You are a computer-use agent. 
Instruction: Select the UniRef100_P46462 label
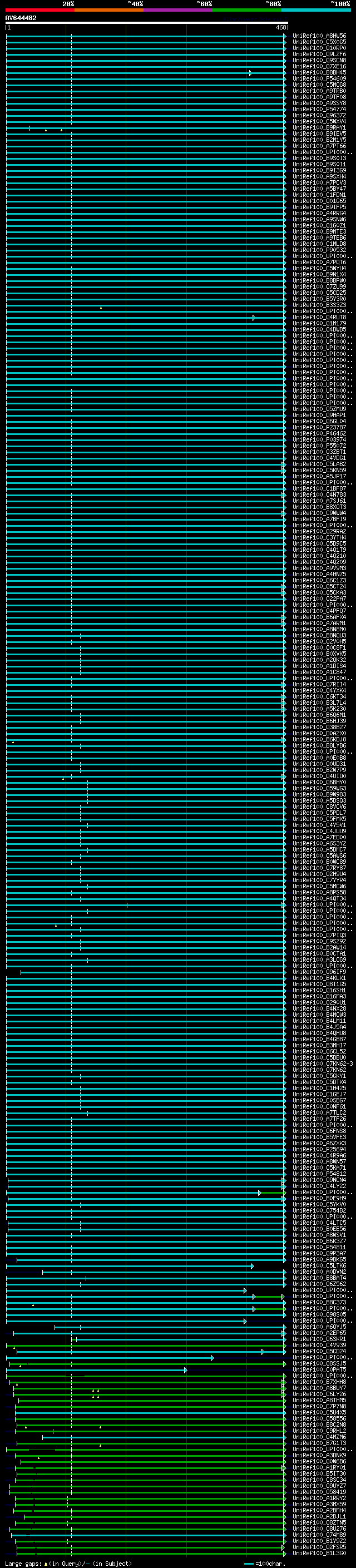point(319,434)
